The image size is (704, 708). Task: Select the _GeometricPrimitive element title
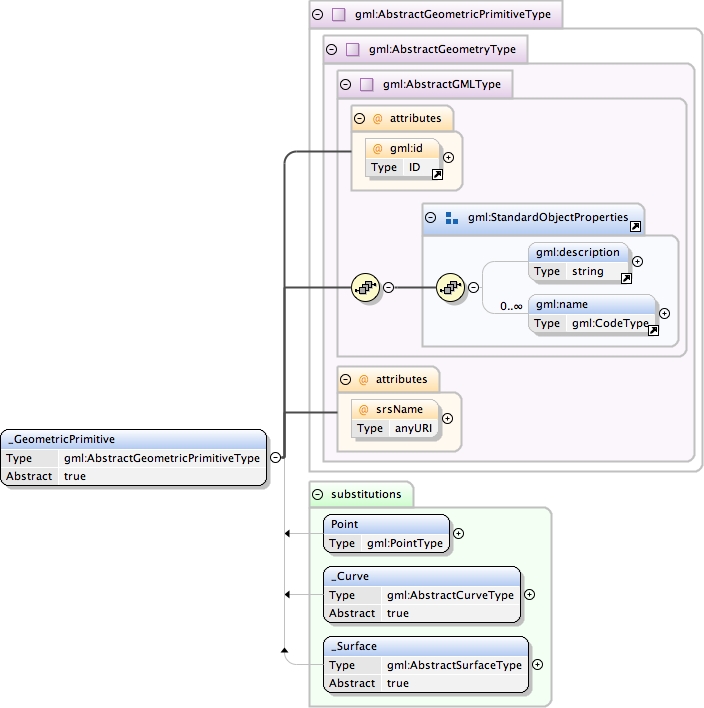point(61,439)
